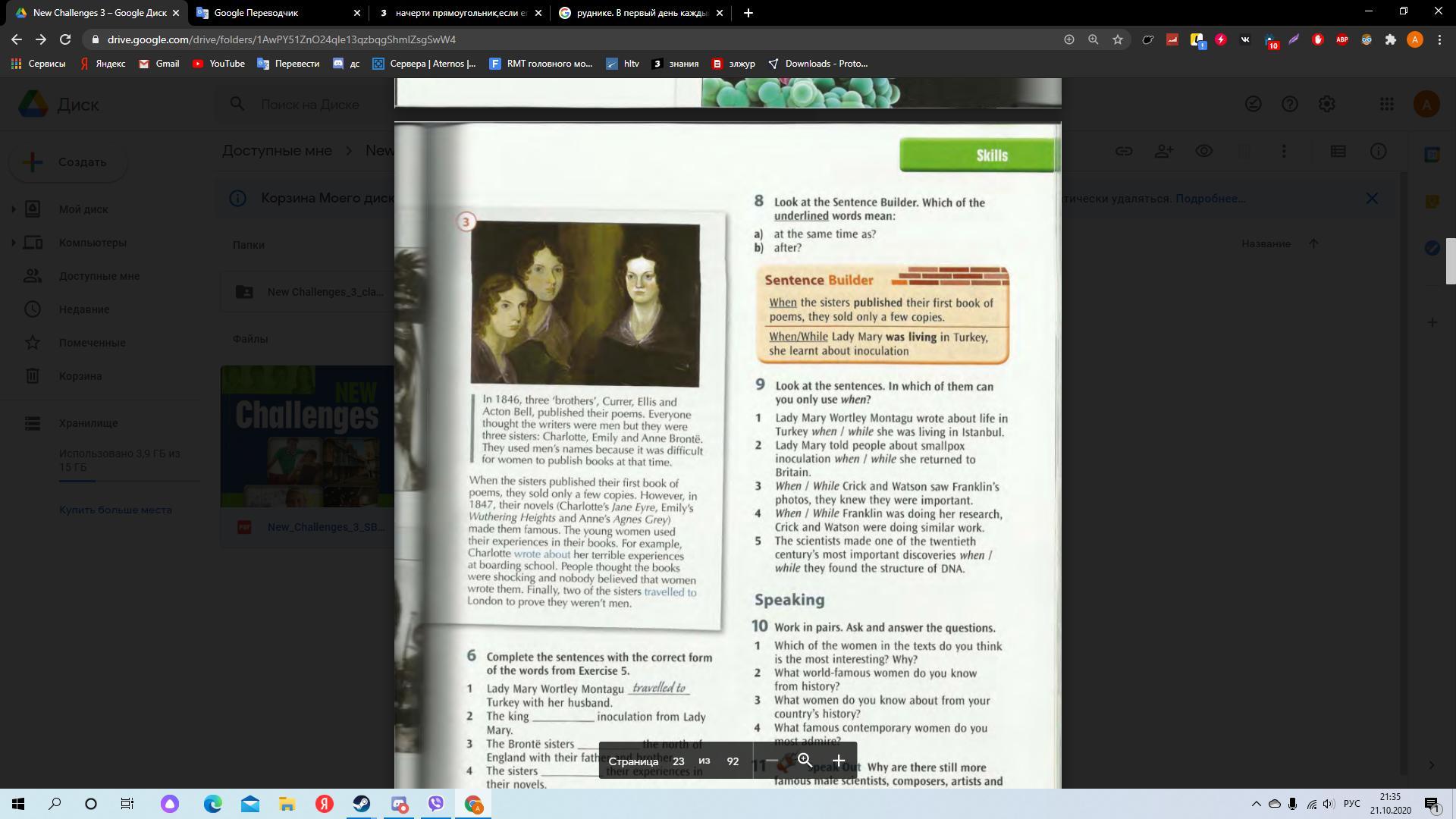
Task: Switch to list layout view
Action: pyautogui.click(x=1338, y=152)
